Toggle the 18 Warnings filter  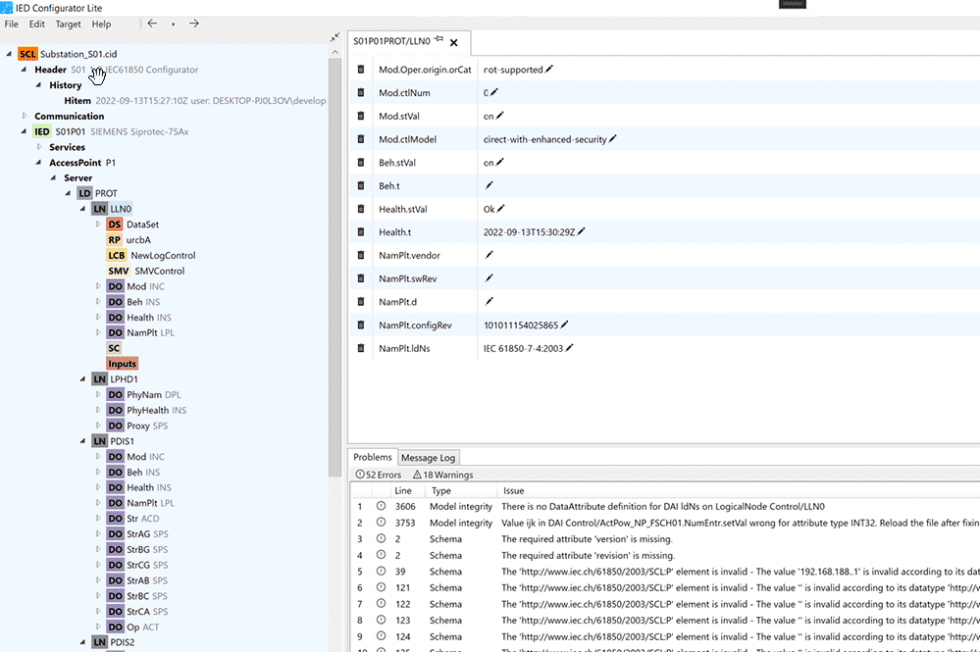[x=442, y=475]
